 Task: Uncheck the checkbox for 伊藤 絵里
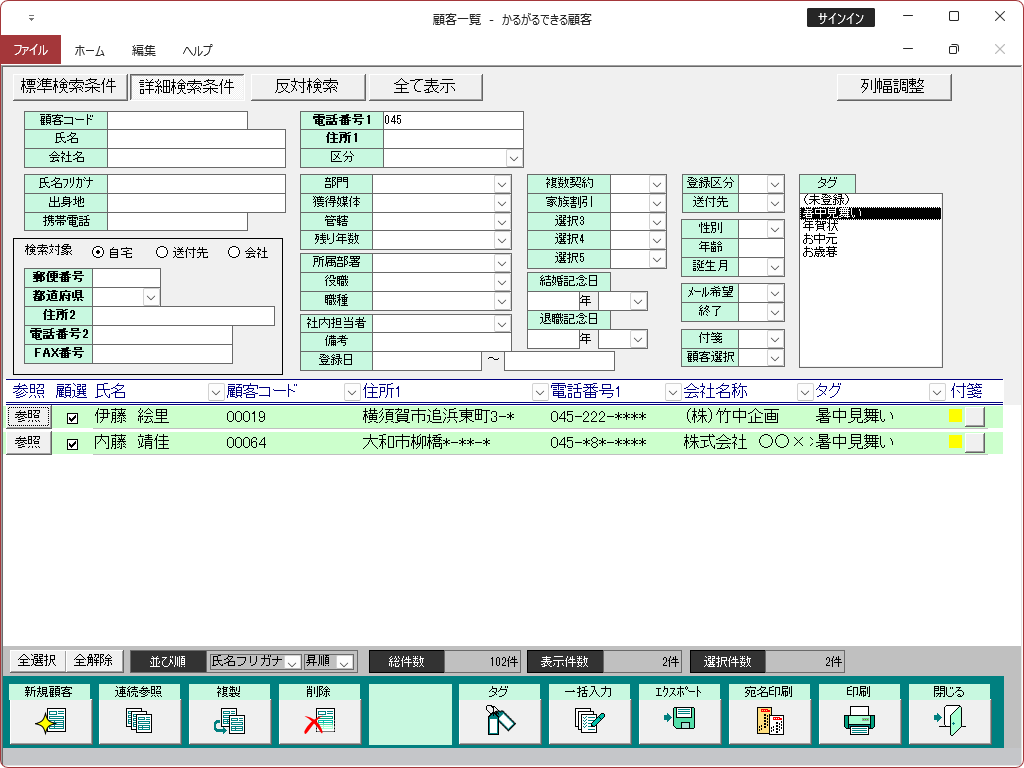point(72,418)
